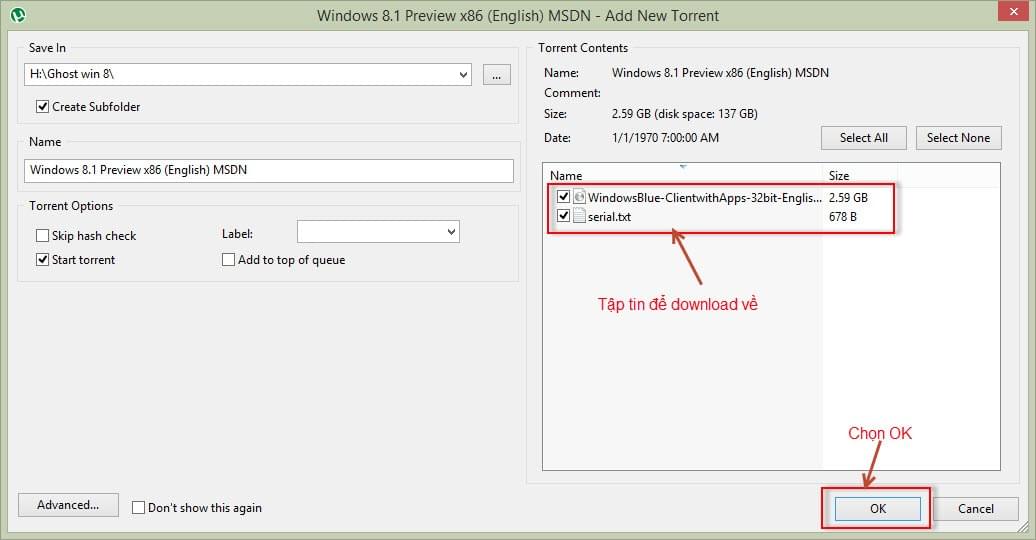Enable Skip hash check
The height and width of the screenshot is (540, 1036).
[x=42, y=235]
